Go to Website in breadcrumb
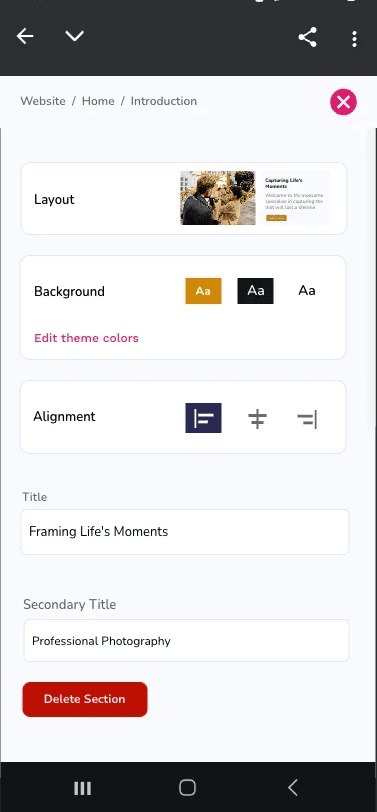Image resolution: width=377 pixels, height=812 pixels. (x=43, y=101)
